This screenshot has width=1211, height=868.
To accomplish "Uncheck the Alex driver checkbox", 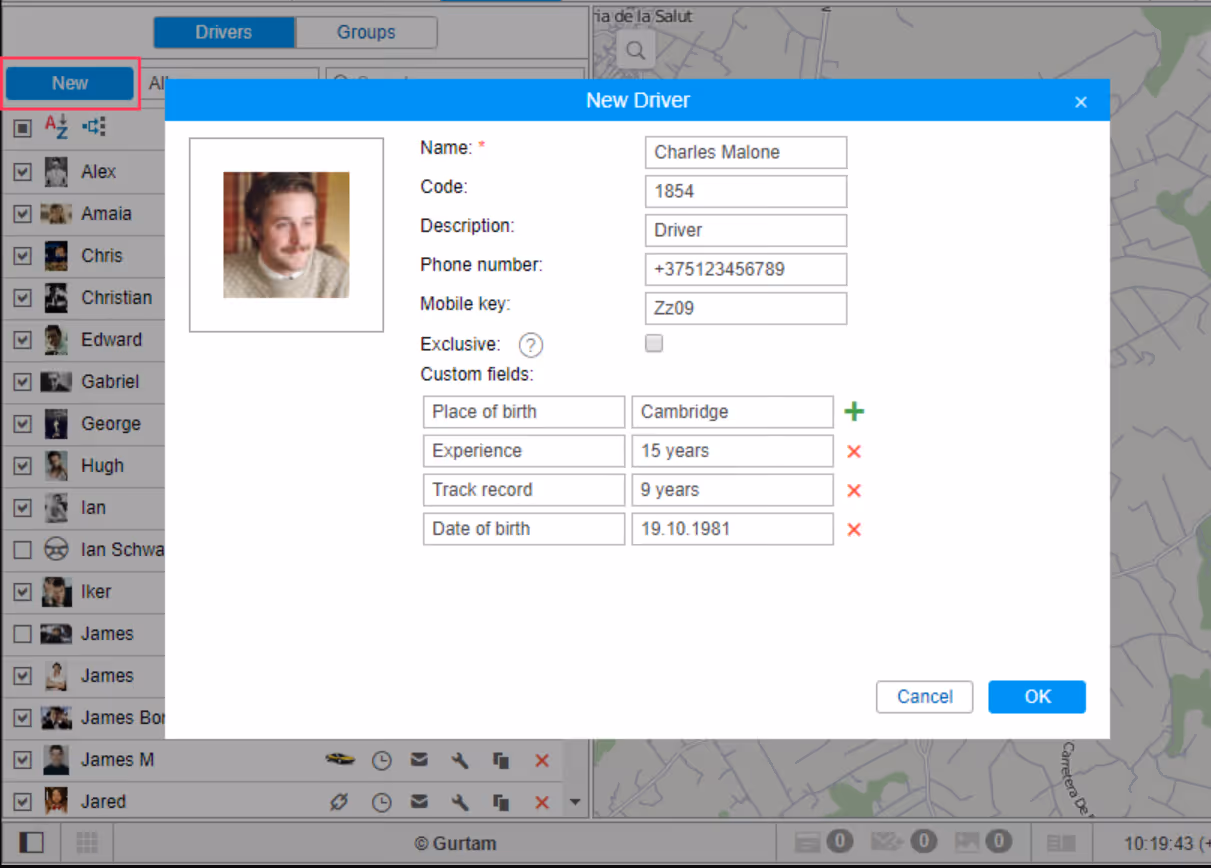I will pyautogui.click(x=22, y=172).
